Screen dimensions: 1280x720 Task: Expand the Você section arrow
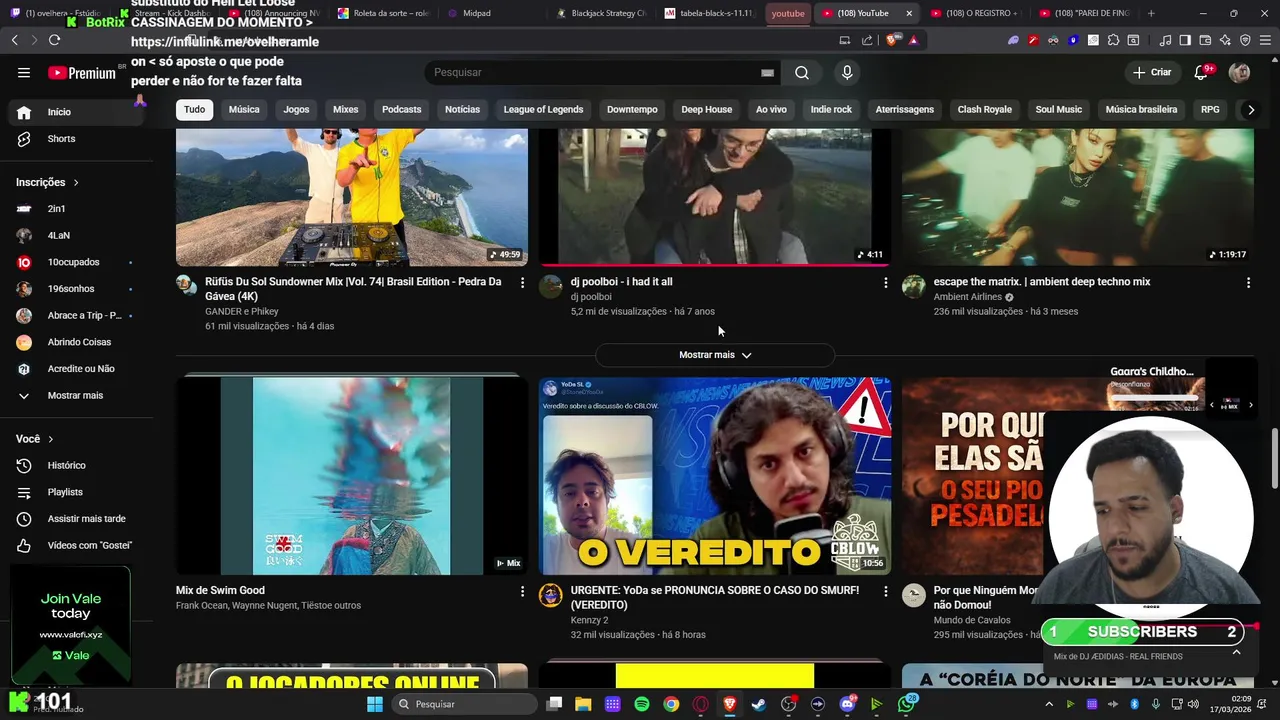[50, 439]
